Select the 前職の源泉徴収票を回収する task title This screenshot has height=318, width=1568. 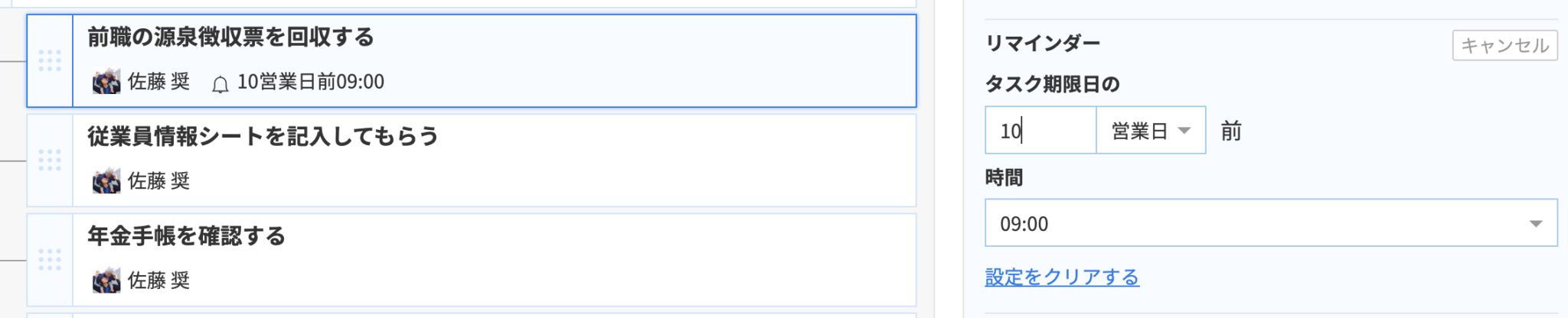click(230, 37)
